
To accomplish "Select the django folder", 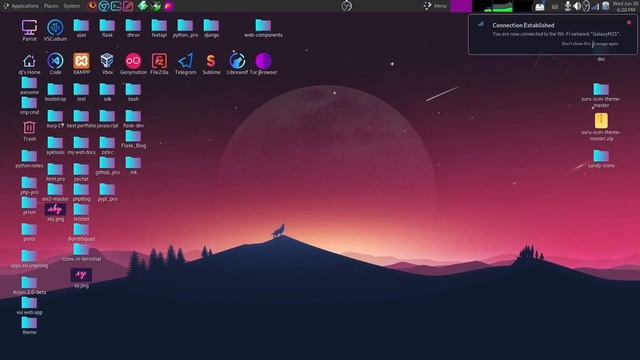I will click(x=211, y=29).
